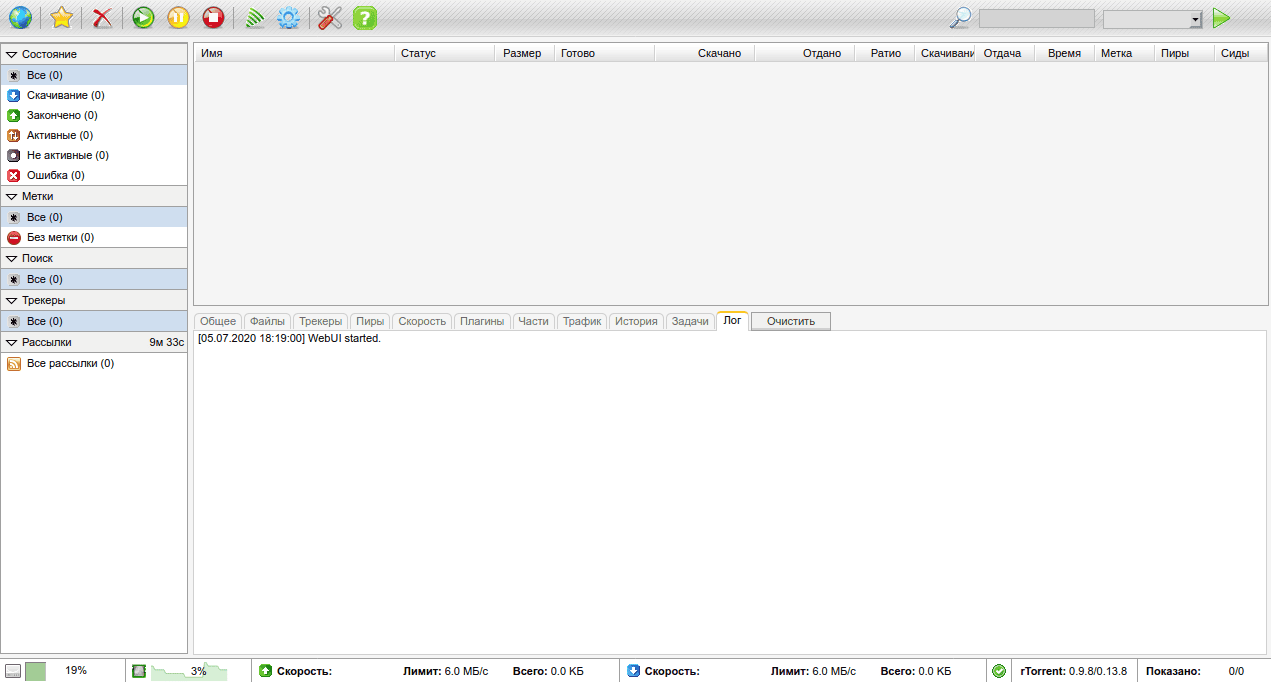The width and height of the screenshot is (1271, 682).
Task: Click the magnifier search icon
Action: [x=960, y=17]
